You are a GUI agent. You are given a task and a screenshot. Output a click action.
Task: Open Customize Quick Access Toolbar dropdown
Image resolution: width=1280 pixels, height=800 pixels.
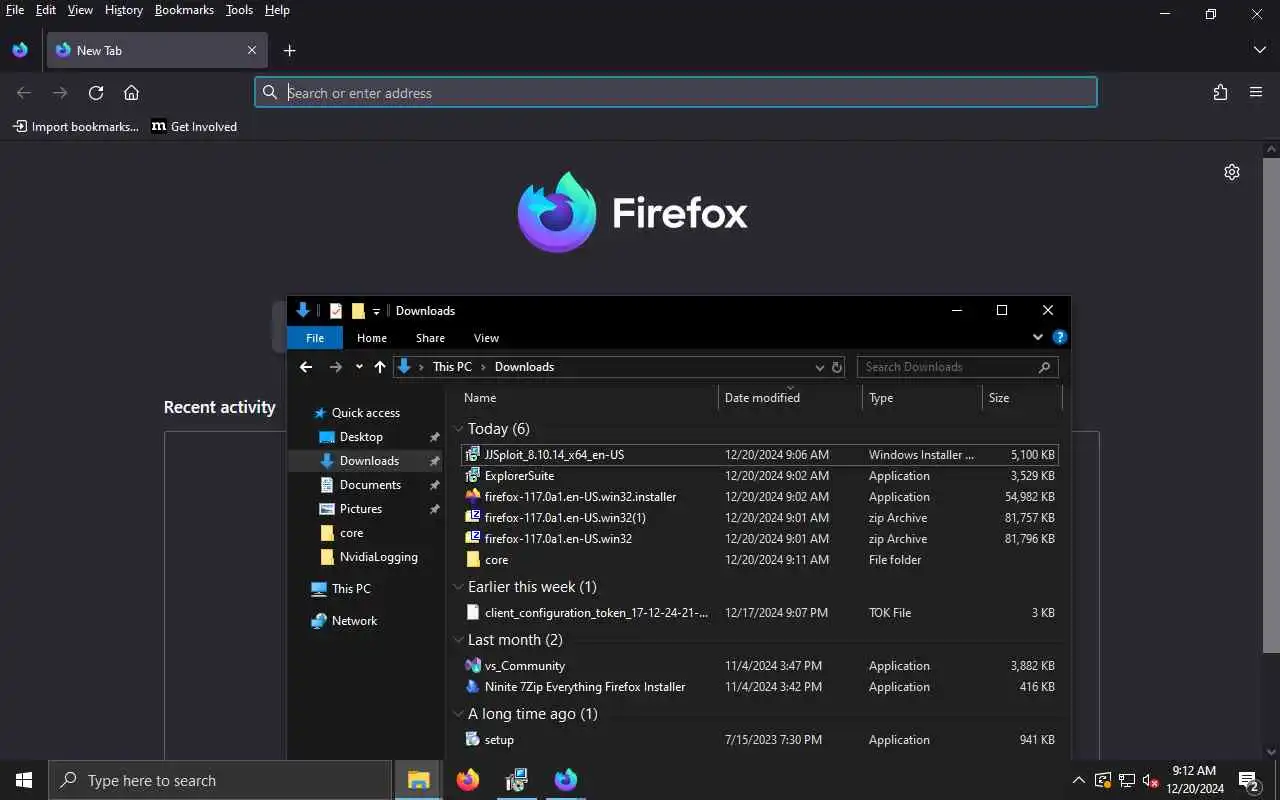click(x=376, y=311)
